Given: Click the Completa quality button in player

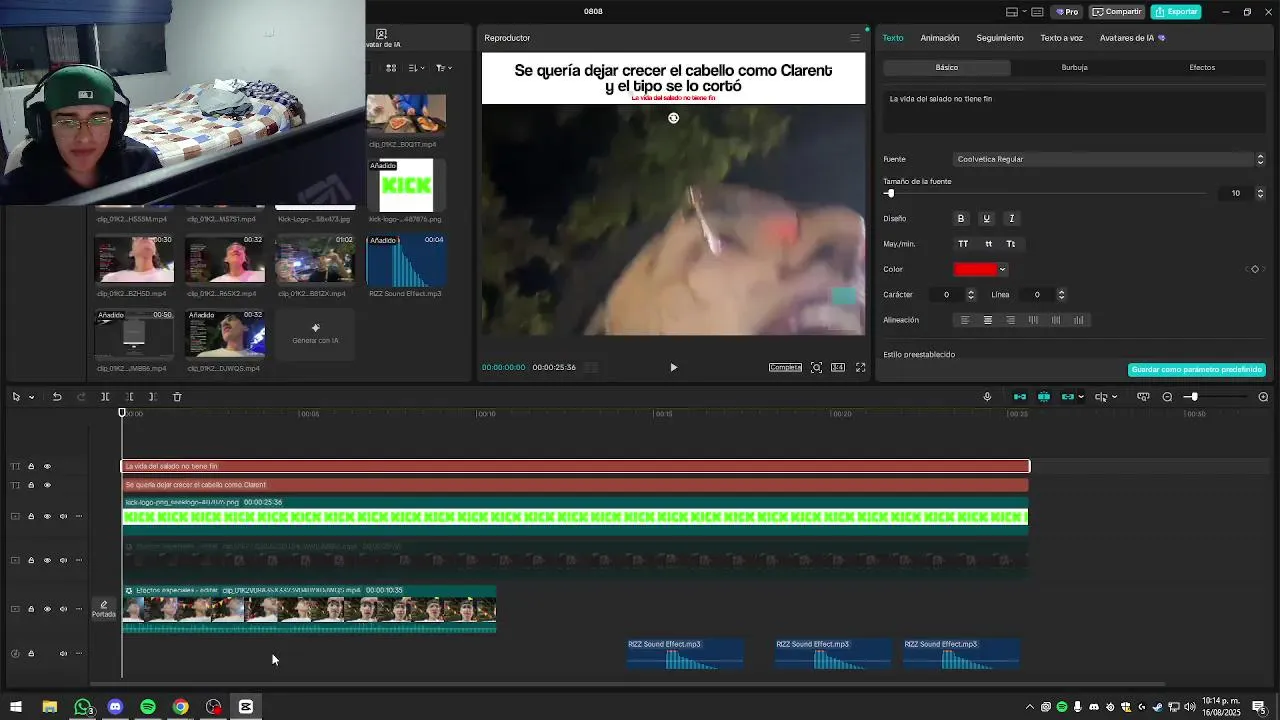Looking at the screenshot, I should (785, 367).
